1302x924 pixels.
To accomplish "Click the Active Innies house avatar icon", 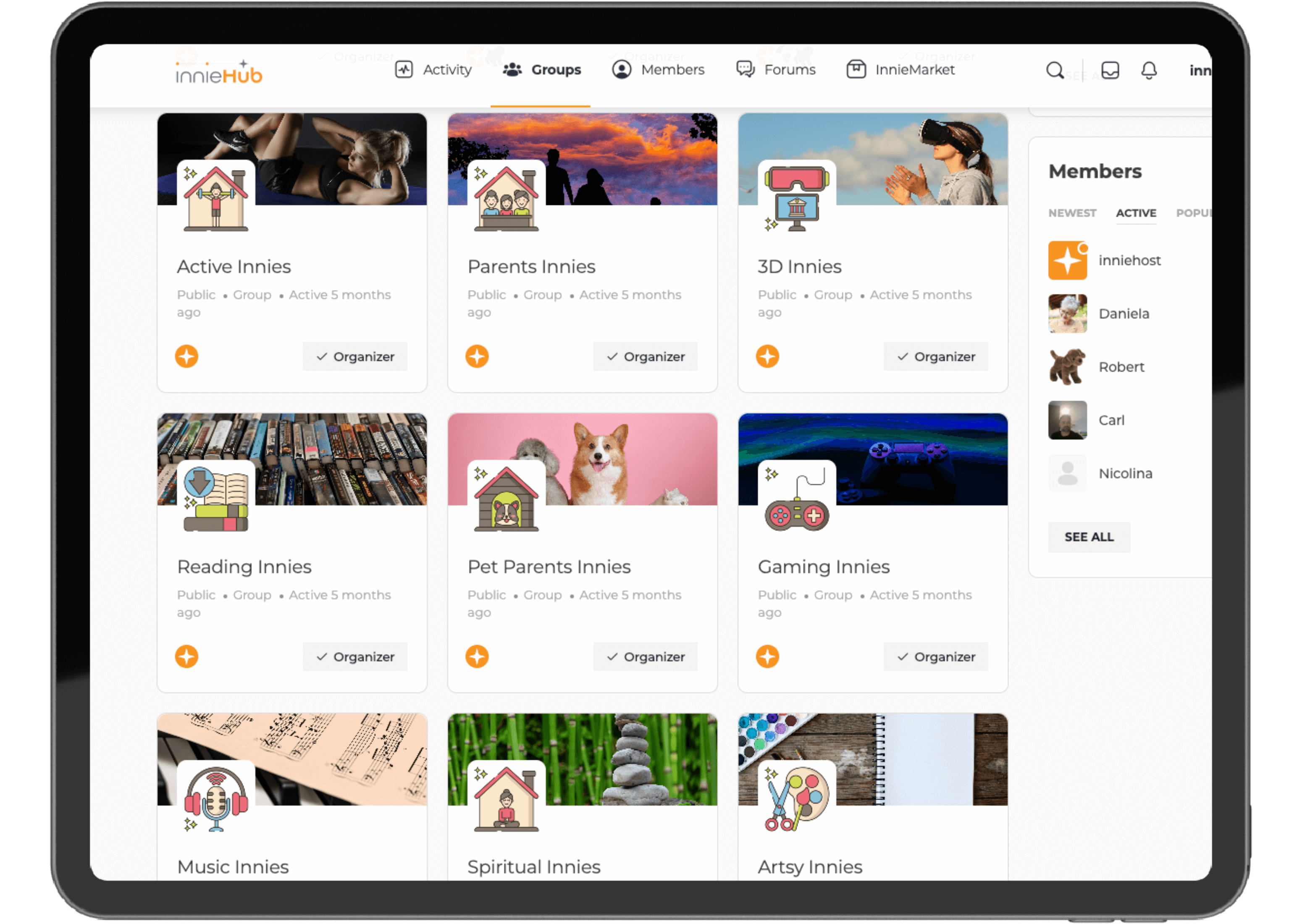I will 215,198.
